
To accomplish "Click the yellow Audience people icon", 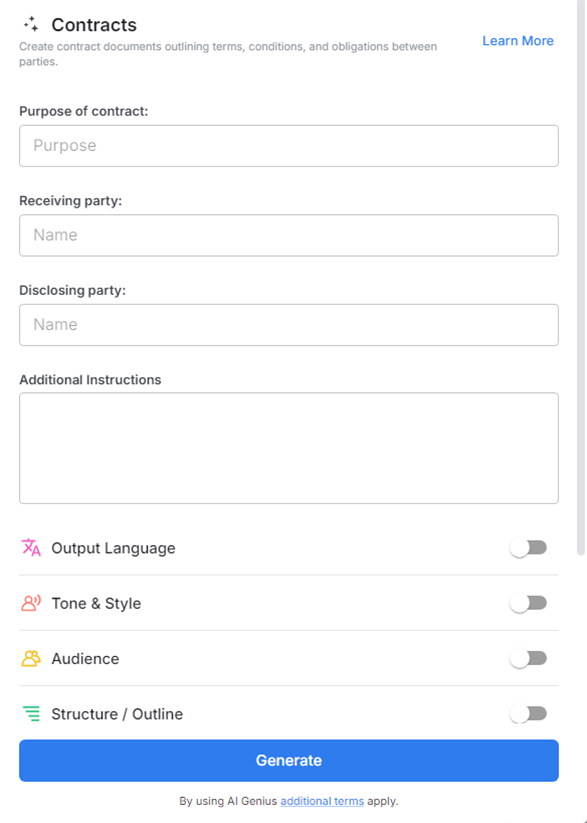I will click(x=31, y=658).
